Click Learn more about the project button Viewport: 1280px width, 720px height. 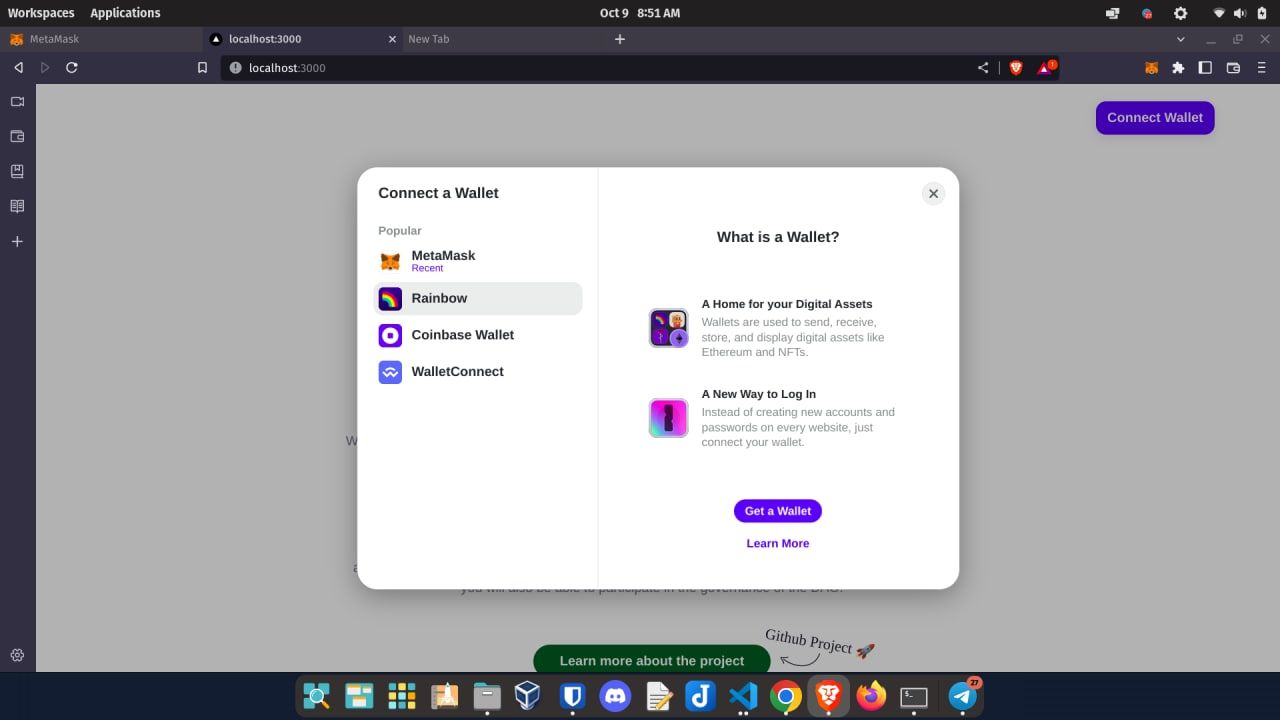(652, 660)
